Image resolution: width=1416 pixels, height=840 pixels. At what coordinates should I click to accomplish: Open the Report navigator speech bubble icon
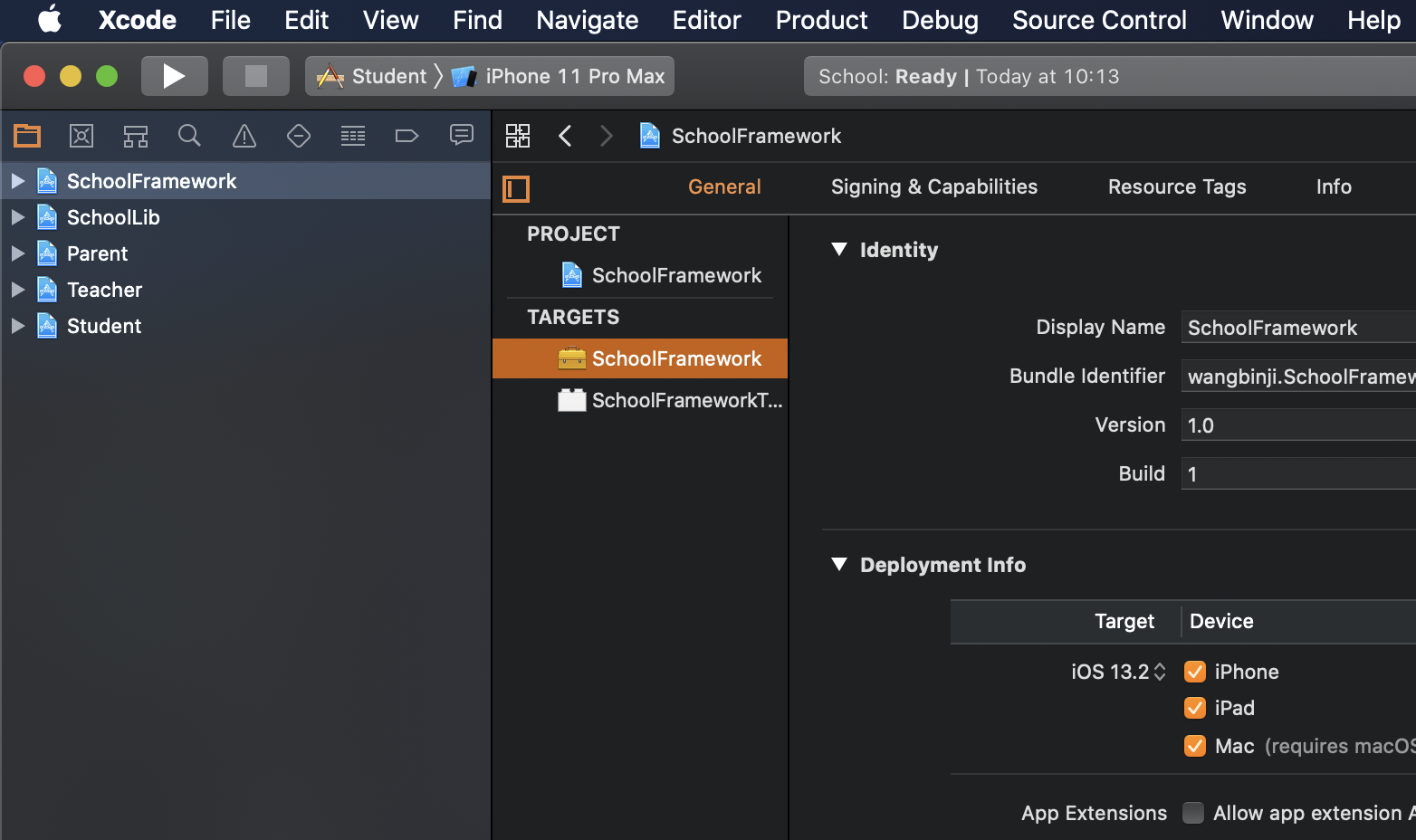click(462, 136)
